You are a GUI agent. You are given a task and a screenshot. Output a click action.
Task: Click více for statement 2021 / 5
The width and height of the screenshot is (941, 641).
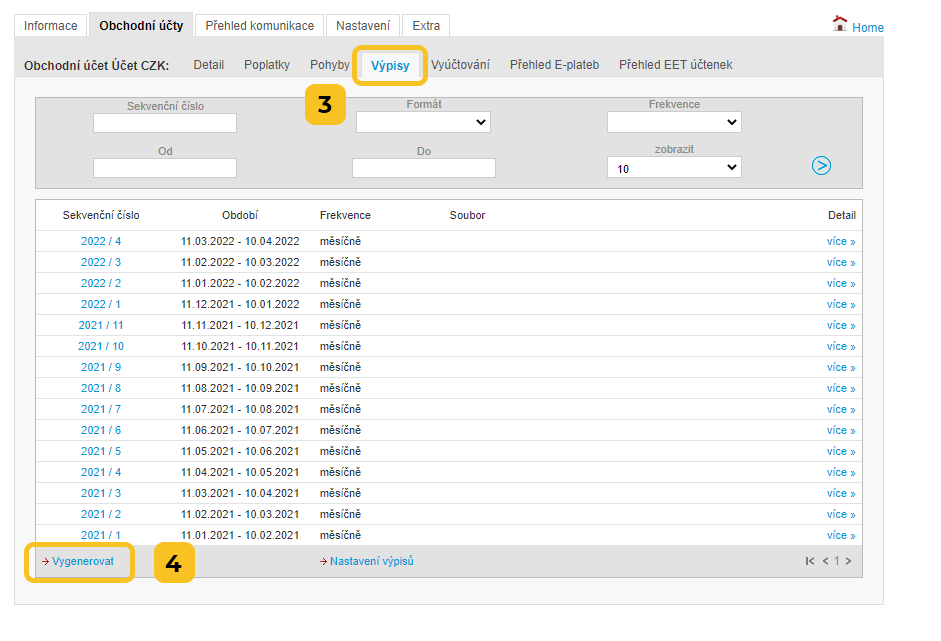pos(841,451)
